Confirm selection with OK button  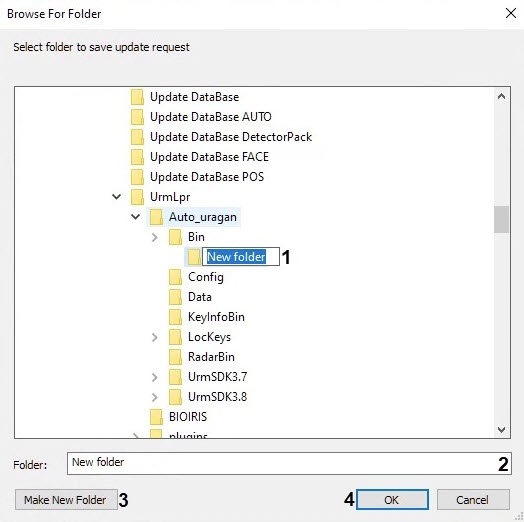(x=392, y=500)
